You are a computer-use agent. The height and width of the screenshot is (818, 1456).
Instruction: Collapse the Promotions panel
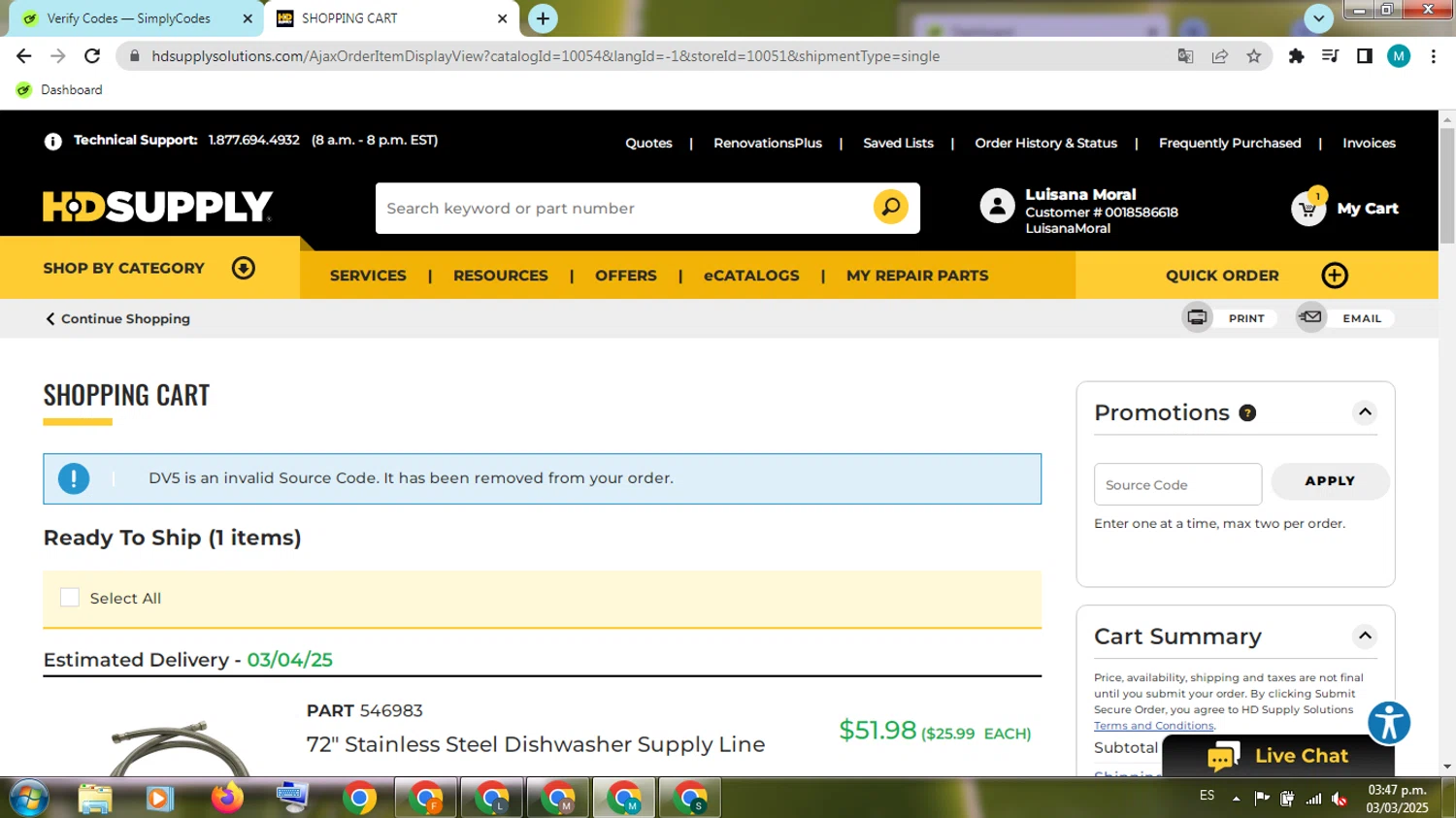pyautogui.click(x=1365, y=412)
